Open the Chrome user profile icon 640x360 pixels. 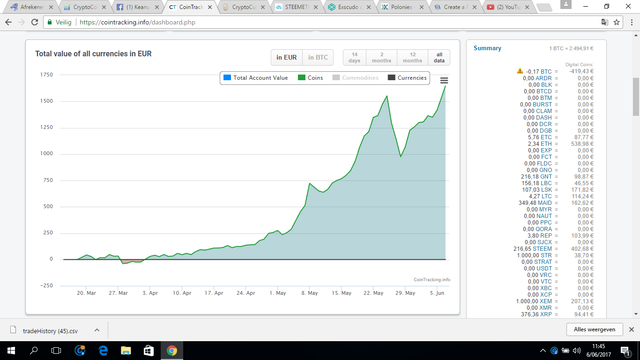pyautogui.click(x=566, y=4)
